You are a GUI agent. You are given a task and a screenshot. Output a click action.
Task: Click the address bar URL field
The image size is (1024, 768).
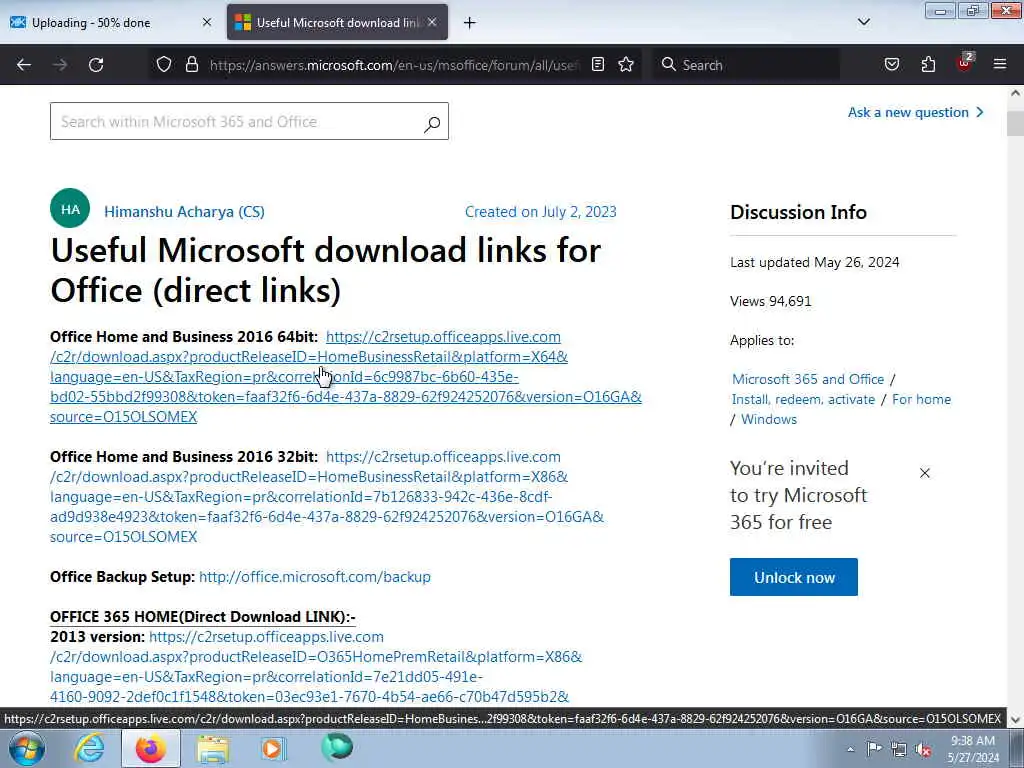tap(394, 65)
